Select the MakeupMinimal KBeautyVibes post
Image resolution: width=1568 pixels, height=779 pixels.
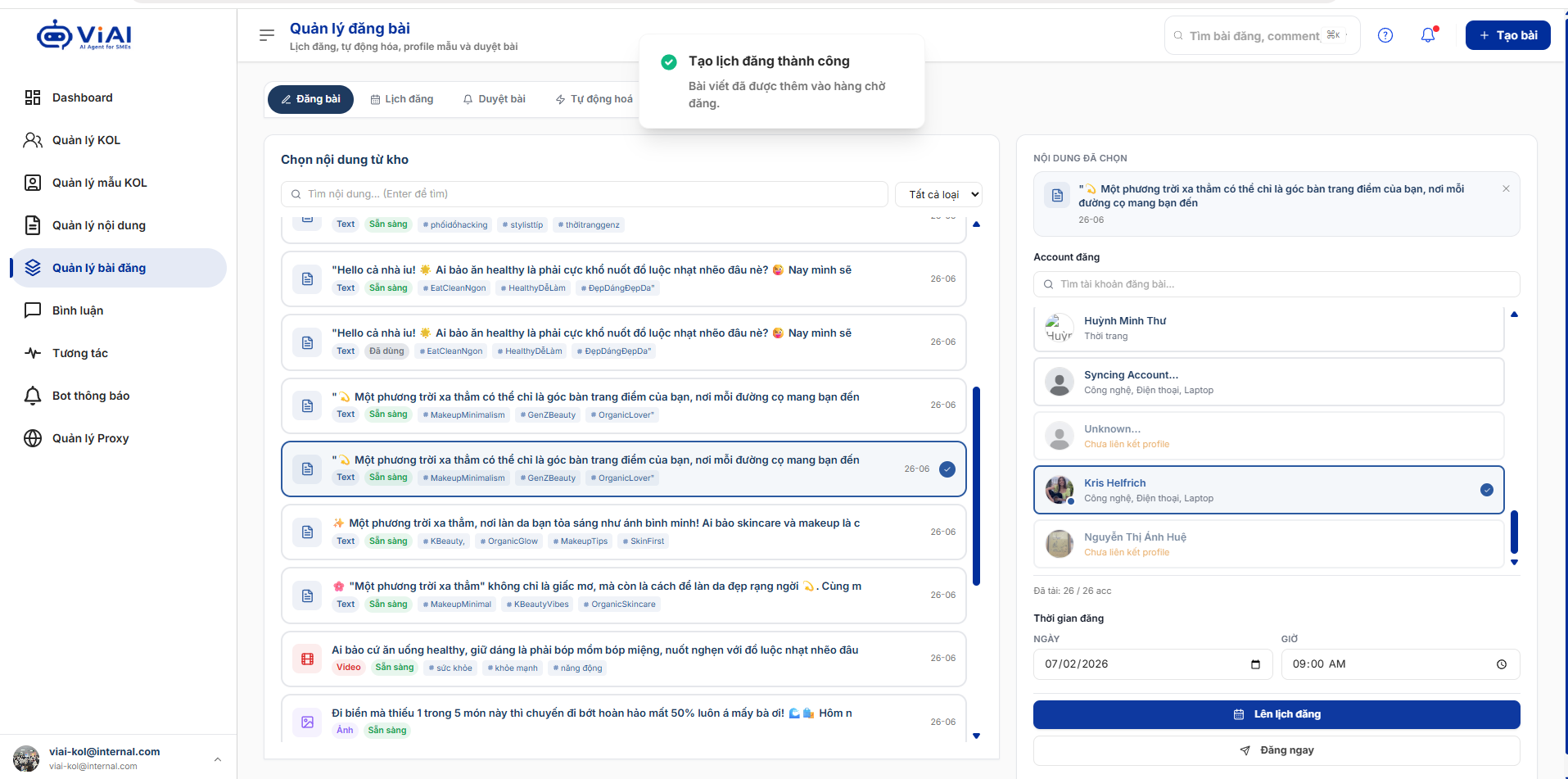click(624, 596)
